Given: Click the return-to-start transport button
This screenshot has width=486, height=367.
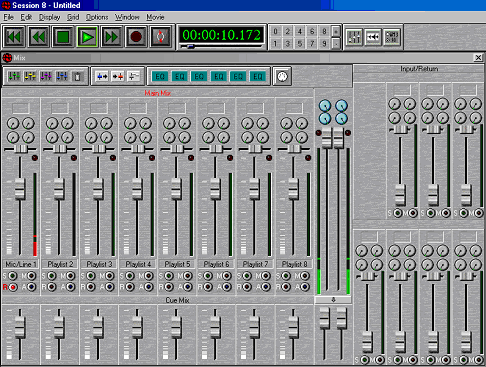Looking at the screenshot, I should [14, 37].
